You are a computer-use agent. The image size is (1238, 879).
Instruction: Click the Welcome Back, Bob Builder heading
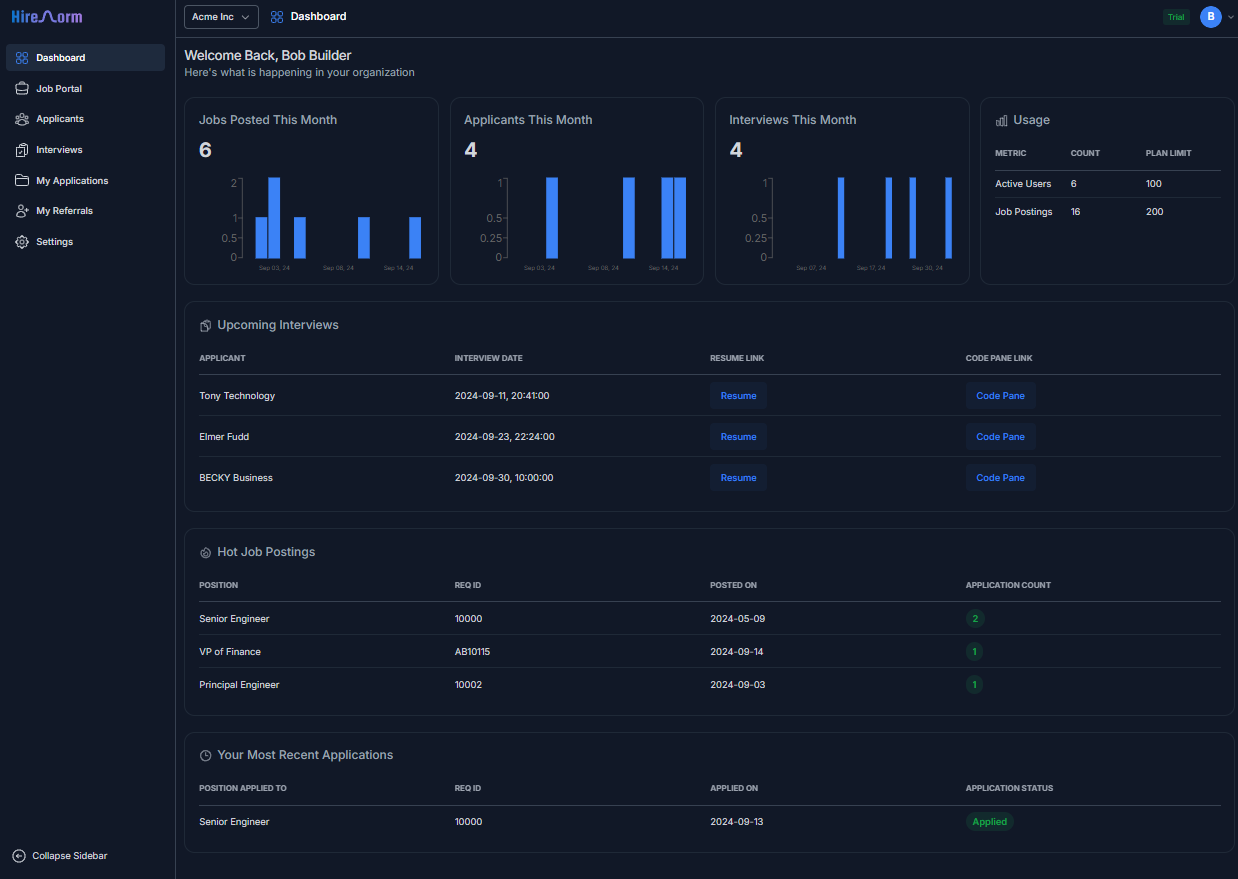268,55
